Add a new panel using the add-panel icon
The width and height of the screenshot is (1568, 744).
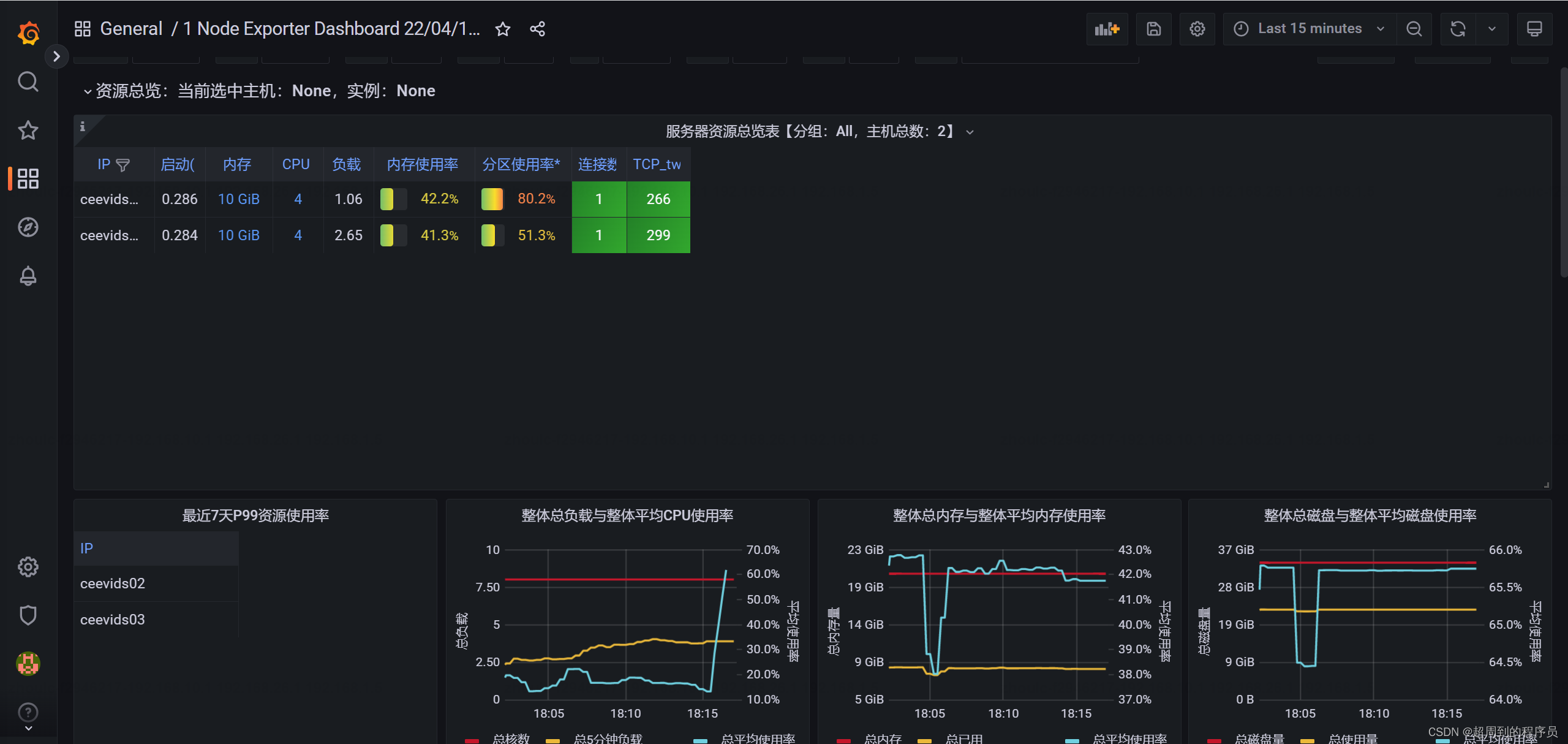click(1106, 28)
